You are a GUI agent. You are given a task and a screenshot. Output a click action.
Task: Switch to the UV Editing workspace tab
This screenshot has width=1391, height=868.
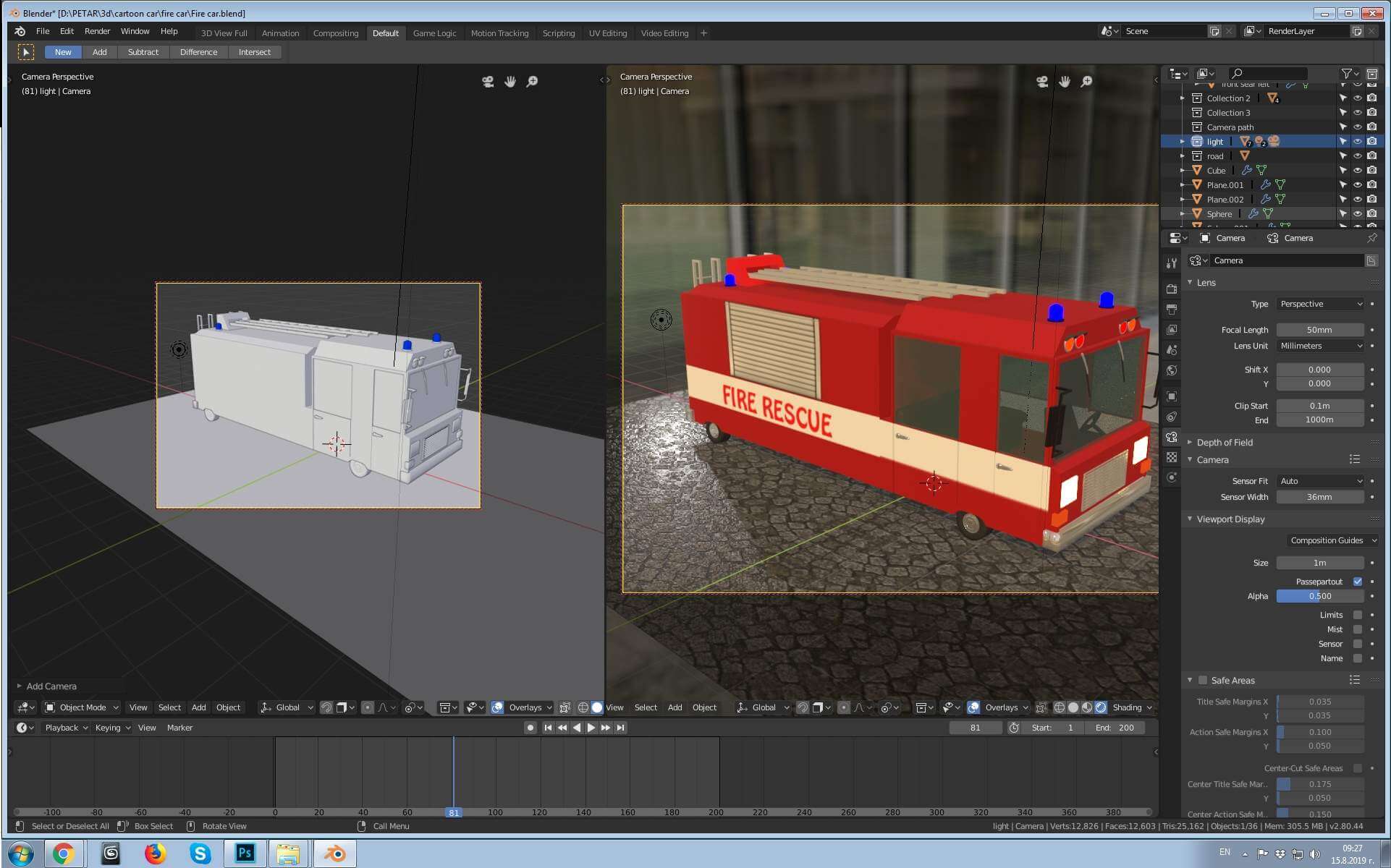pos(607,33)
